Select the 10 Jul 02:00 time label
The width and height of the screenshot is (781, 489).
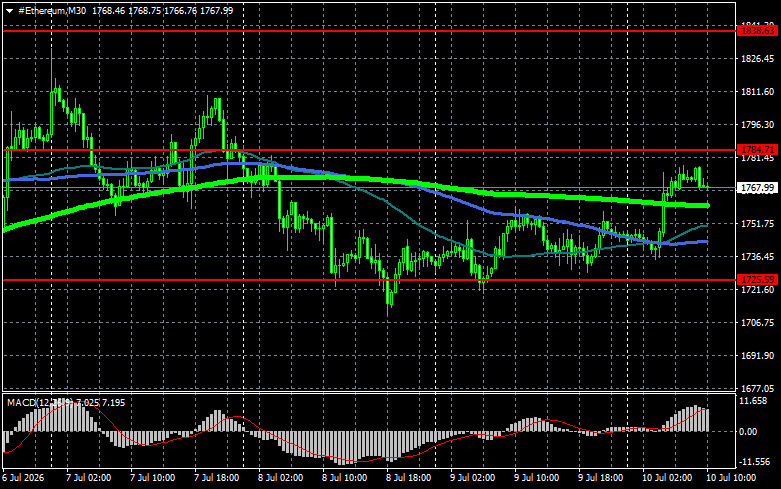(x=667, y=478)
